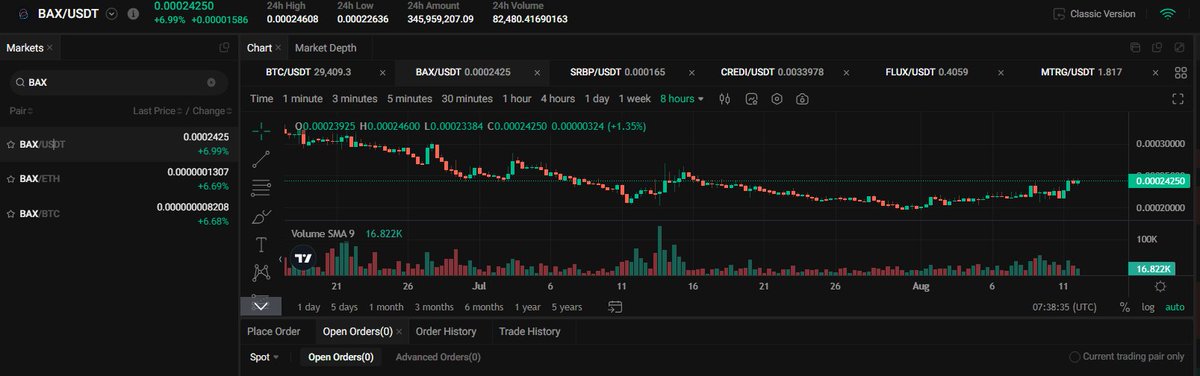The height and width of the screenshot is (376, 1200).
Task: Favorite the BAX/USDT pair star
Action: (11, 145)
